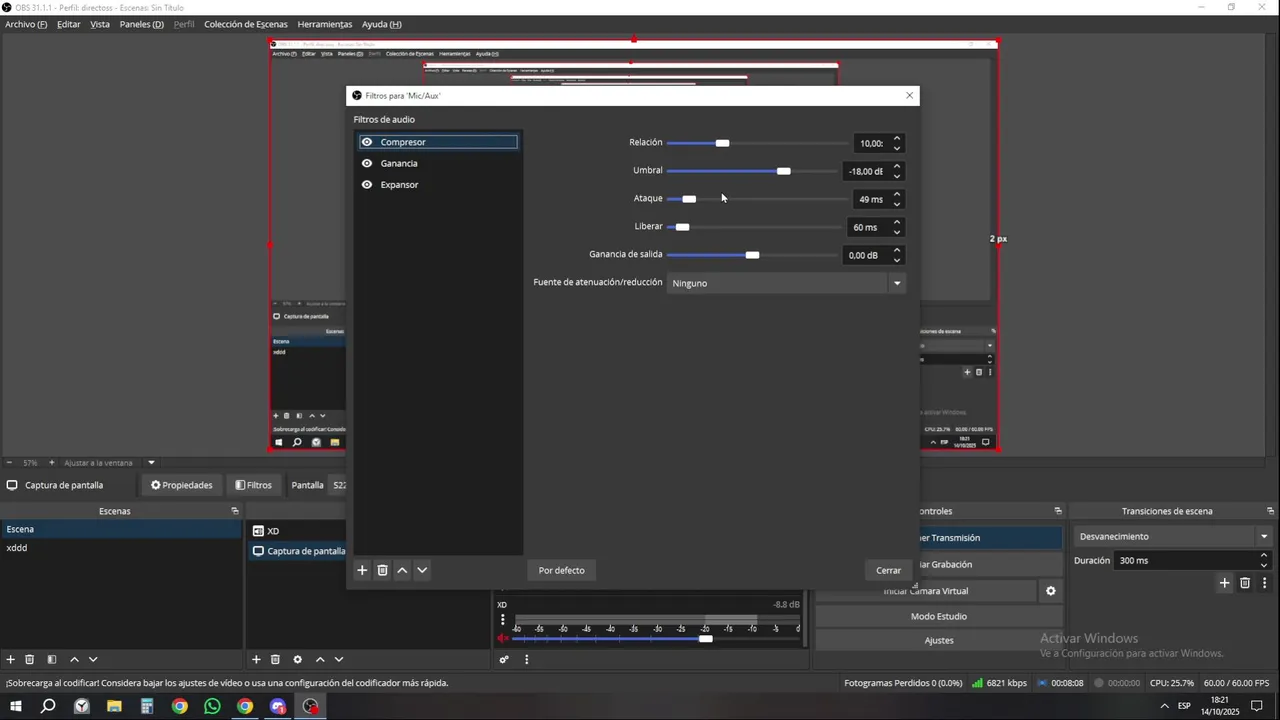Viewport: 1280px width, 720px height.
Task: Open Filtros button in source toolbar
Action: pos(254,485)
